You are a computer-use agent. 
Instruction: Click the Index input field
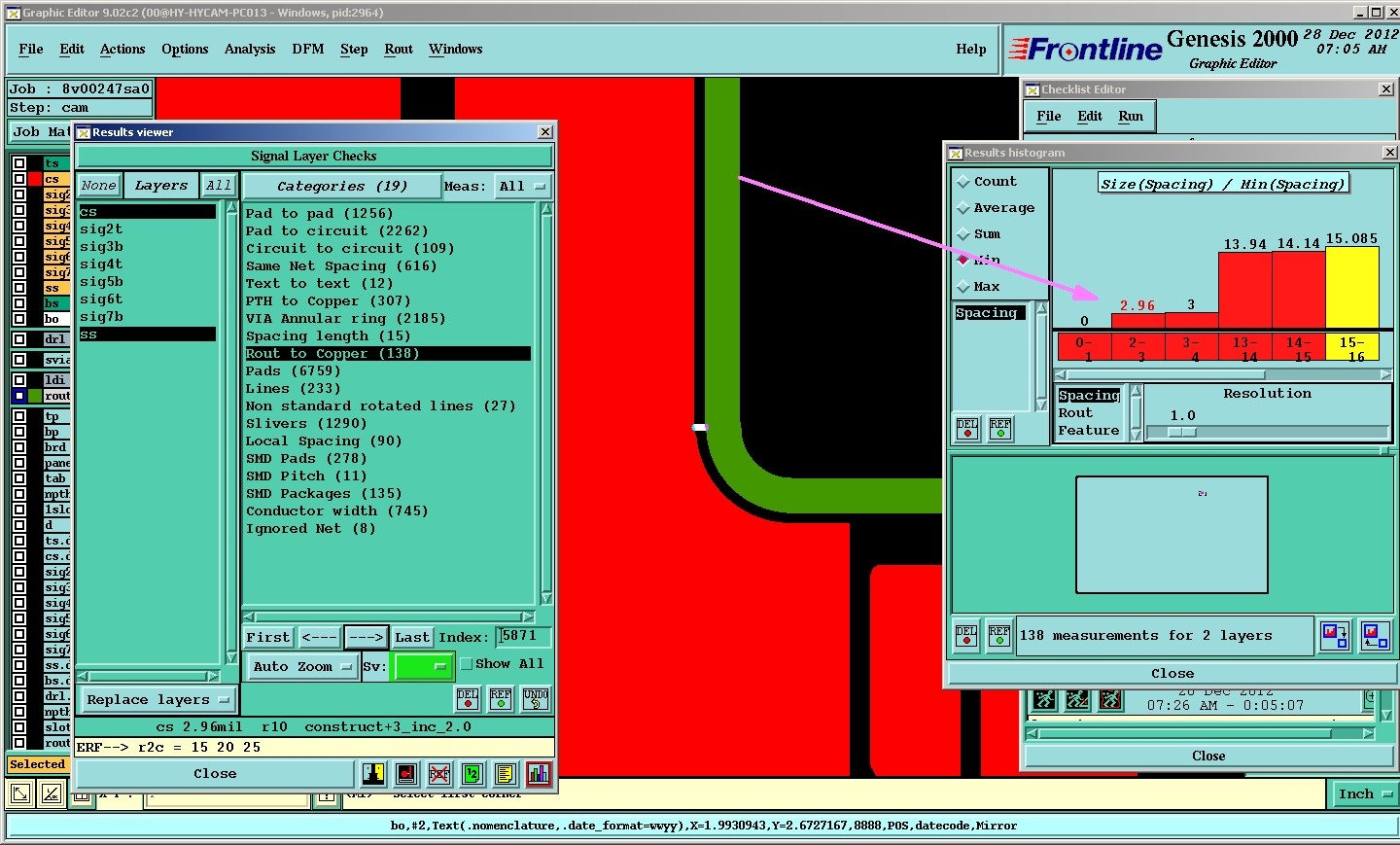point(524,637)
